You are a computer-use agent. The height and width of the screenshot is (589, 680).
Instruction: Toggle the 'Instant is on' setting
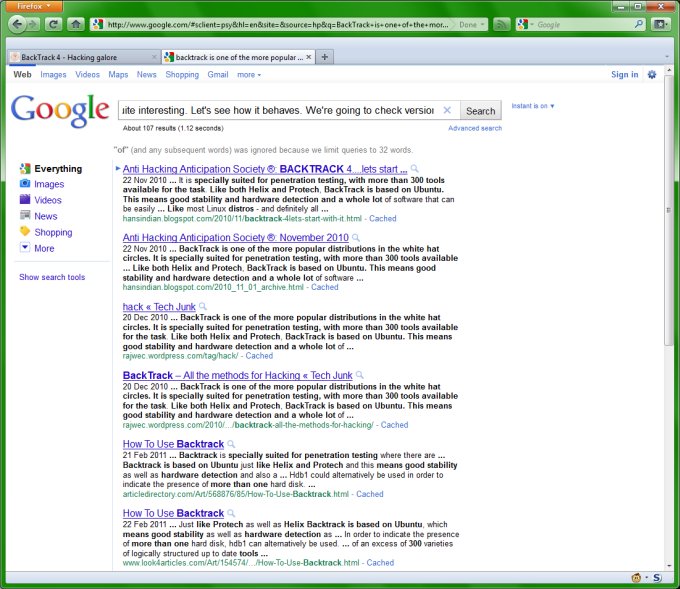click(532, 106)
